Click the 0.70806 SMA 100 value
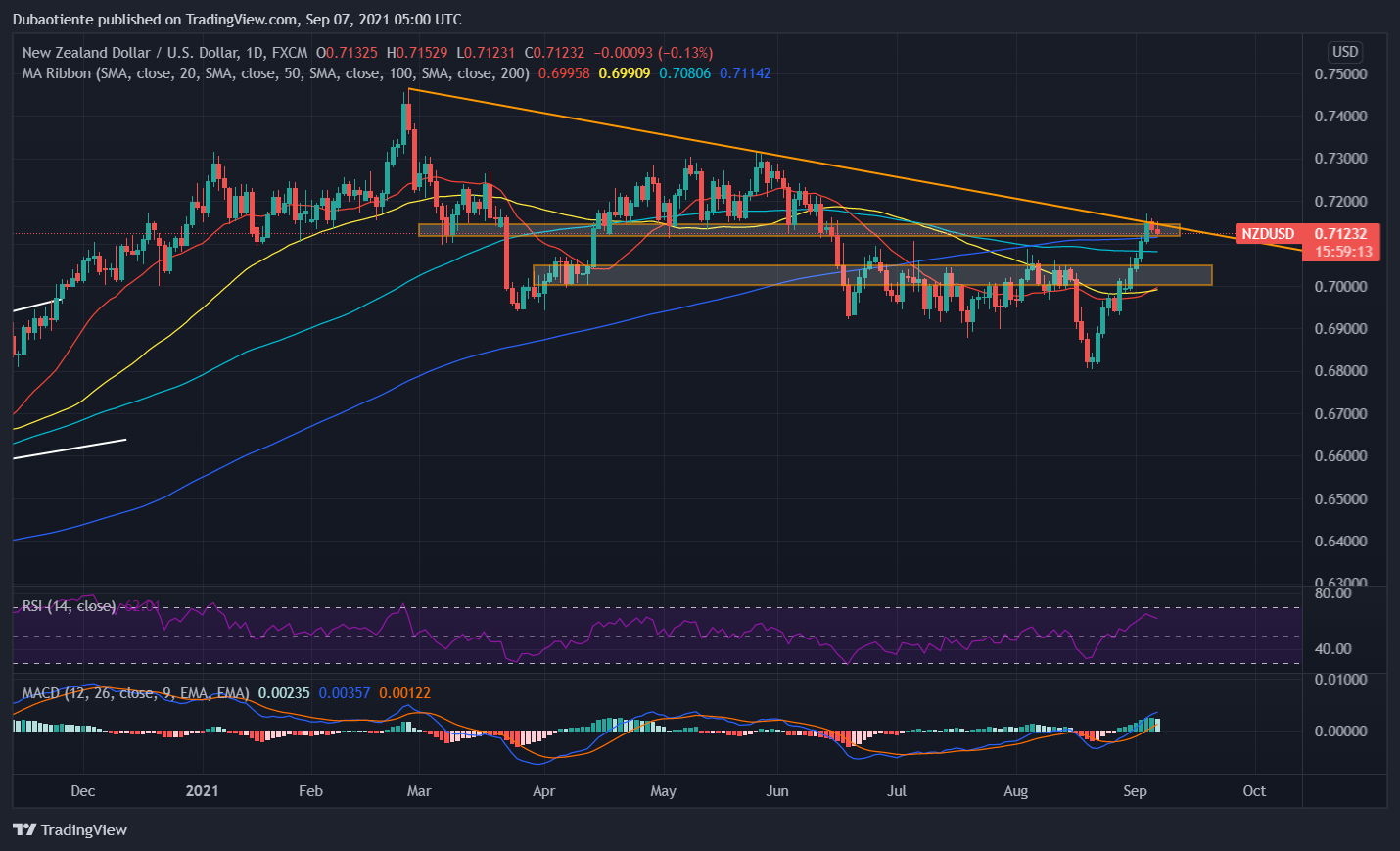The height and width of the screenshot is (851, 1400). coord(684,73)
